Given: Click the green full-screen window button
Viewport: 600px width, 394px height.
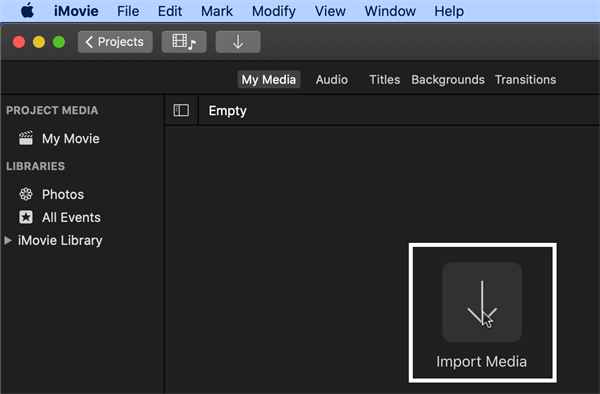Looking at the screenshot, I should (x=59, y=42).
